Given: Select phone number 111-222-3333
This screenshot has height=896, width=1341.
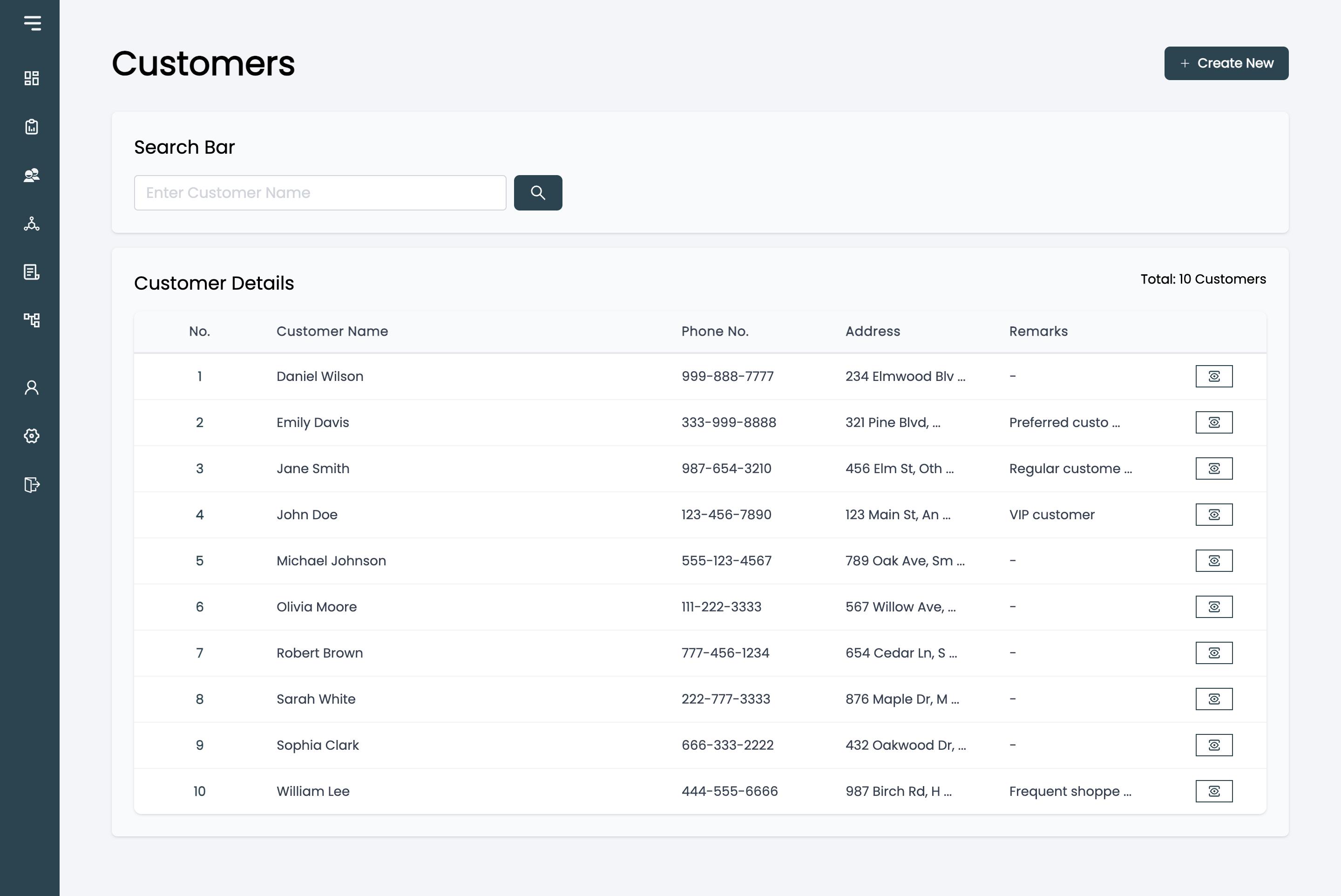Looking at the screenshot, I should tap(721, 607).
